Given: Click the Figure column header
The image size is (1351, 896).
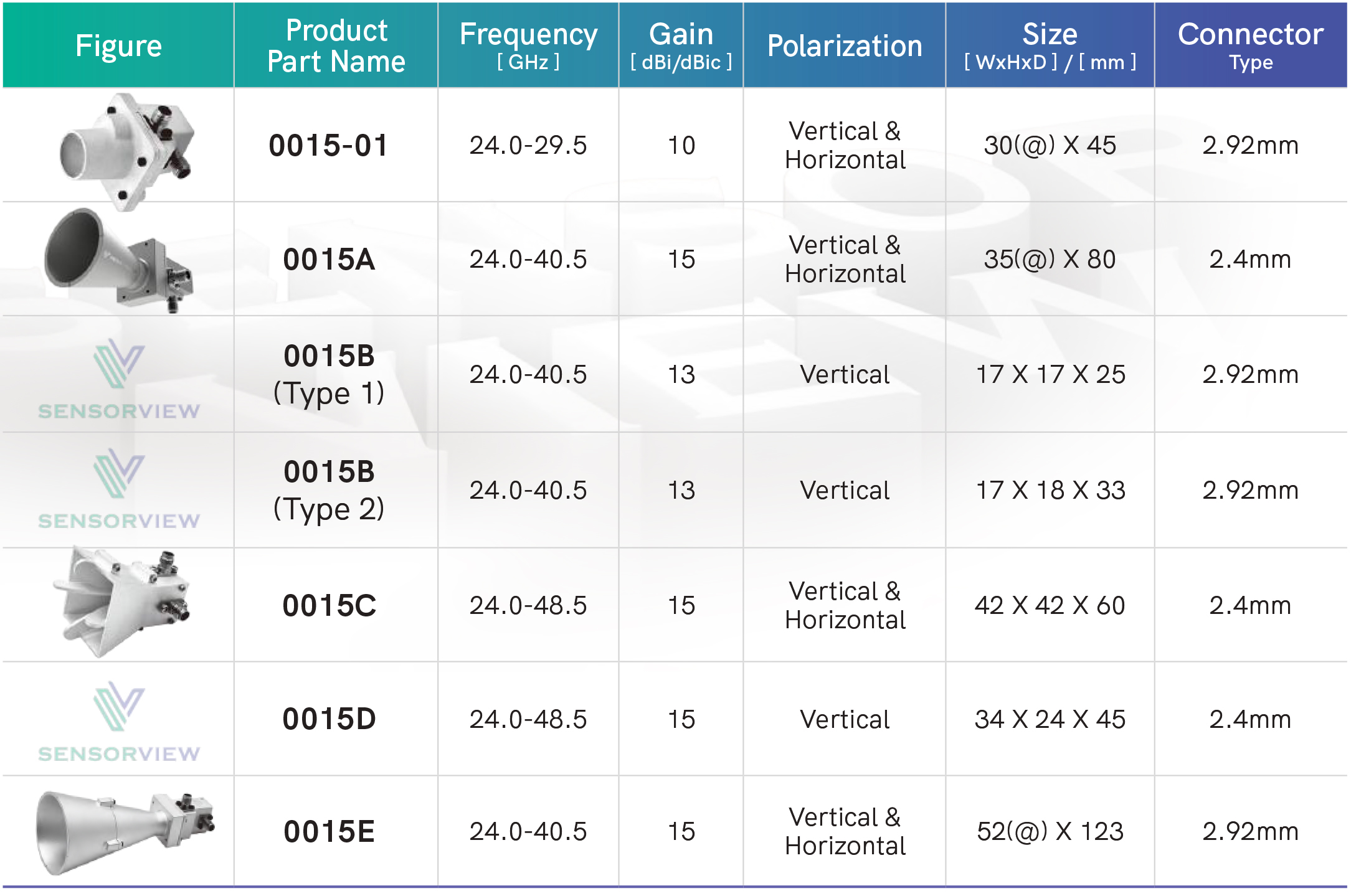Looking at the screenshot, I should 118,45.
